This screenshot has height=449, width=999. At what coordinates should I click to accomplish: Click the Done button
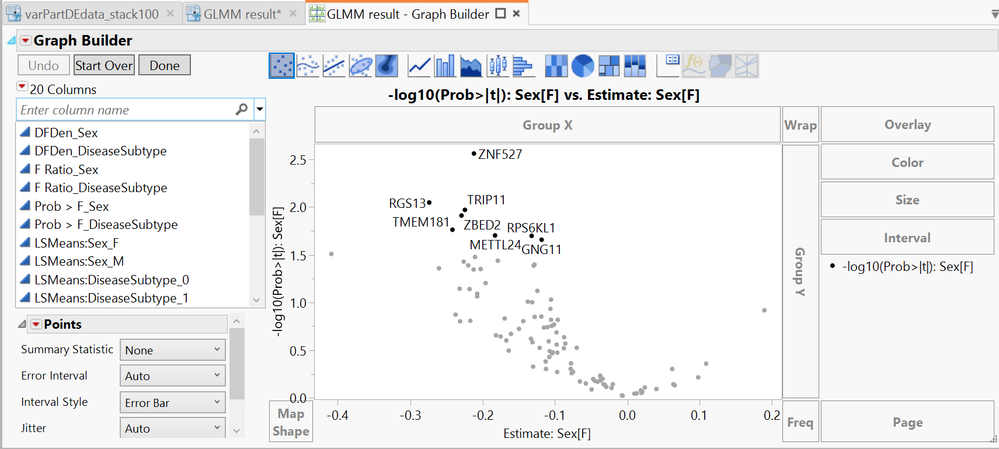click(x=164, y=66)
